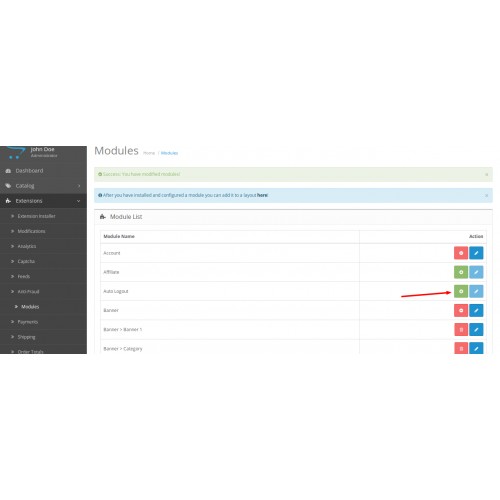Click the Home breadcrumb link

149,153
